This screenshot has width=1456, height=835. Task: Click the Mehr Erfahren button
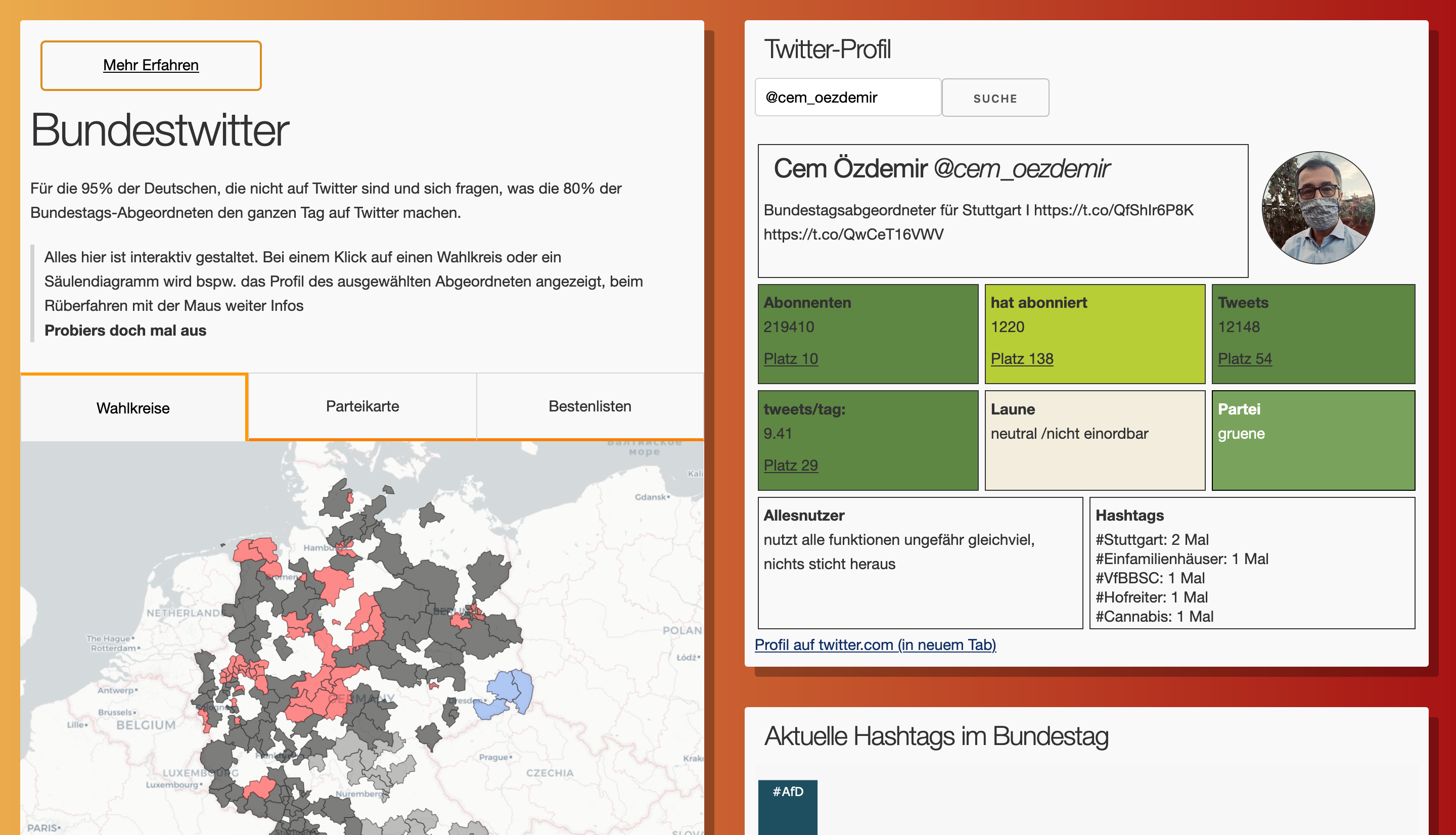click(151, 65)
